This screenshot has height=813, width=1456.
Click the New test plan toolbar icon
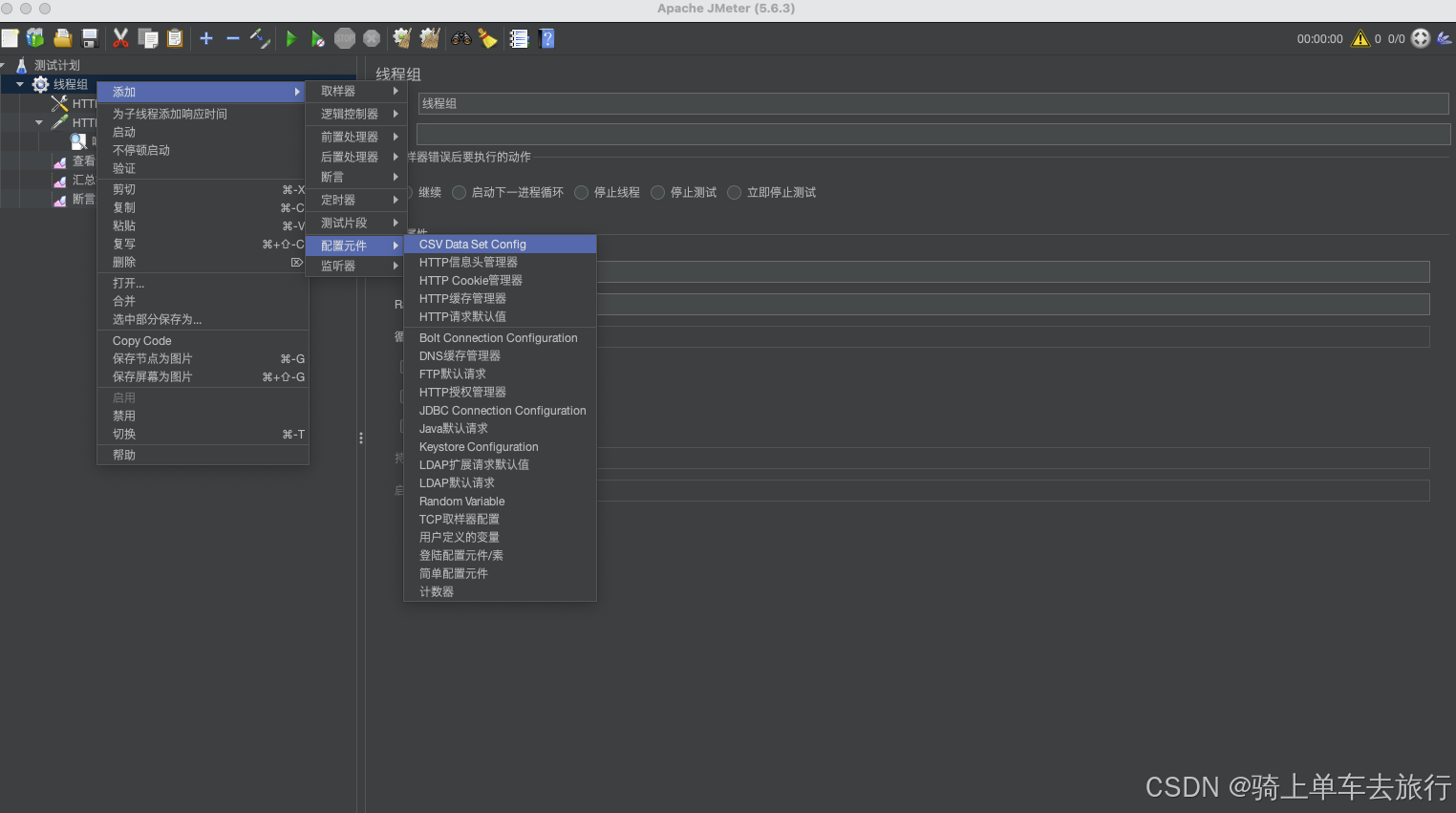click(x=11, y=38)
